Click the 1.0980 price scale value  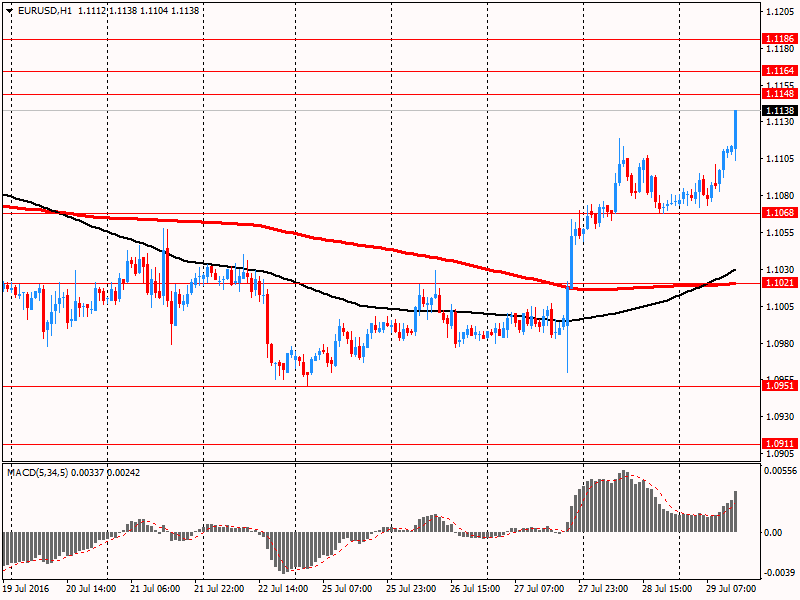point(780,343)
